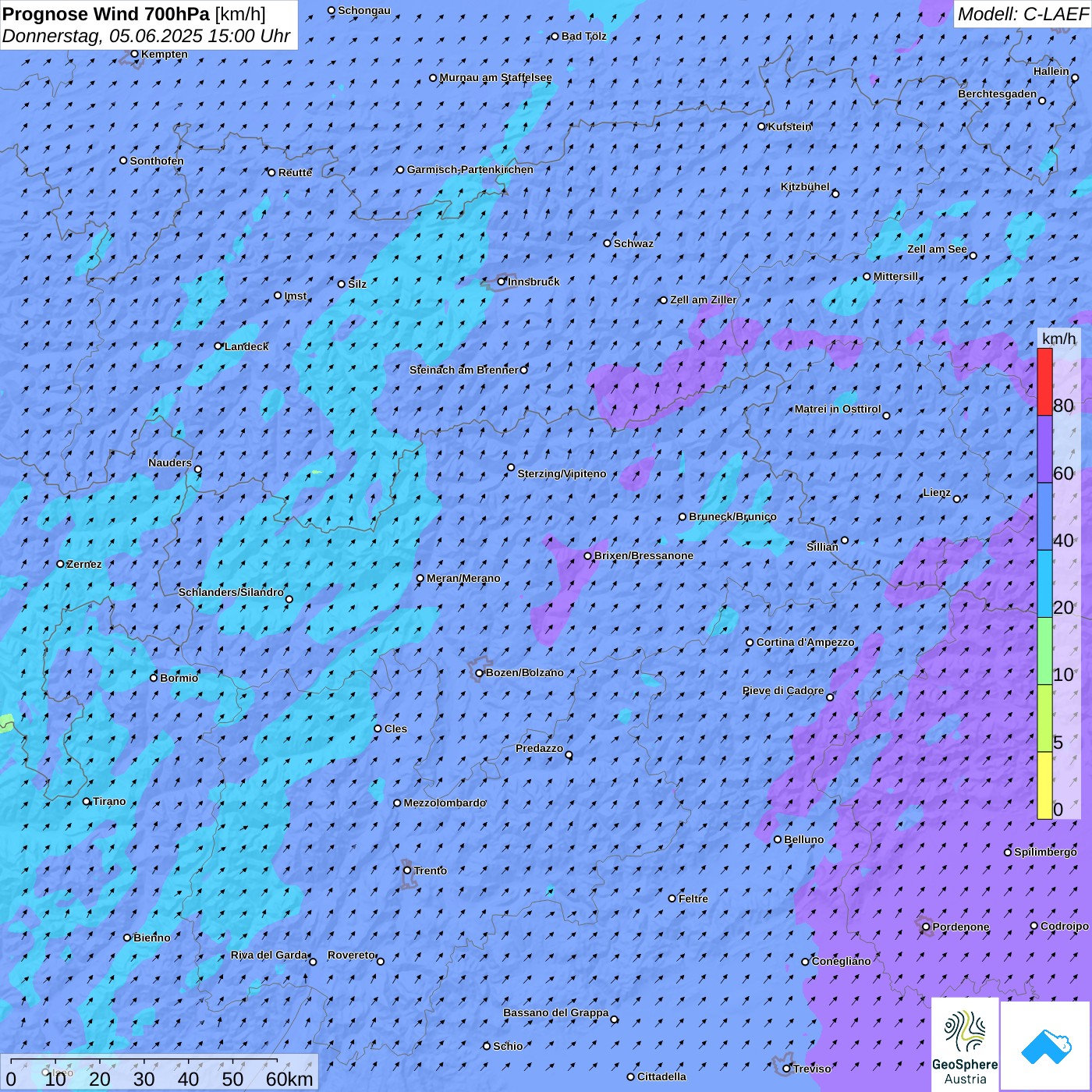Select the green 10–20 km/h legend color
Viewport: 1092px width, 1092px height.
click(1044, 651)
